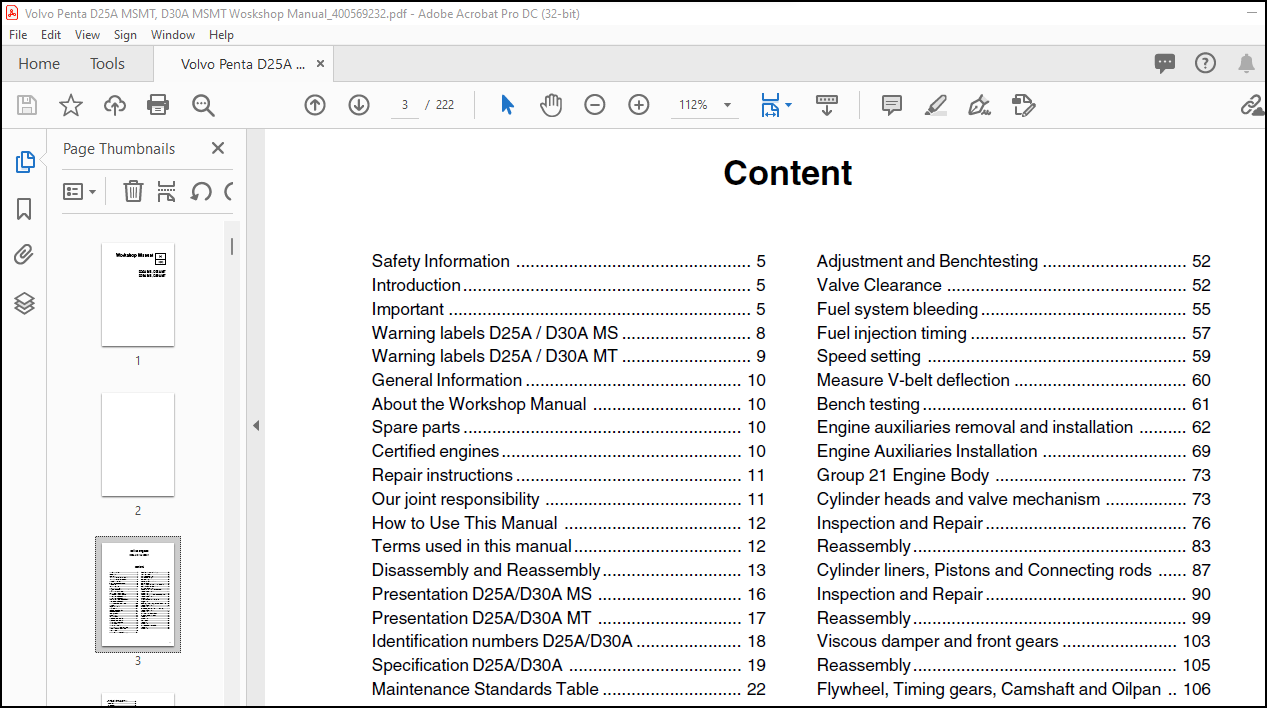
Task: Close the Volvo Penta document tab
Action: pos(320,64)
